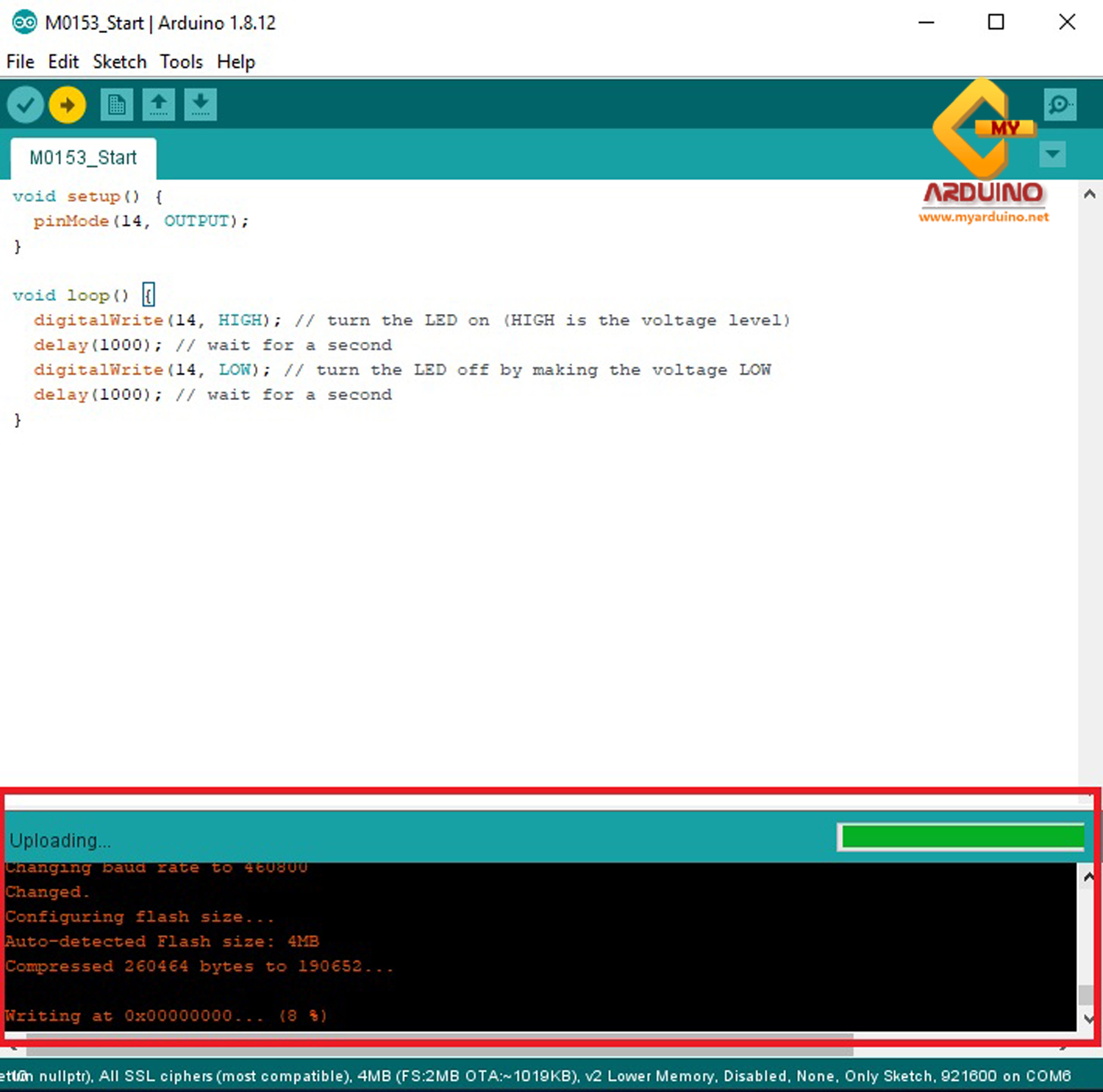
Task: Upload the sketch using the arrow icon
Action: click(67, 104)
